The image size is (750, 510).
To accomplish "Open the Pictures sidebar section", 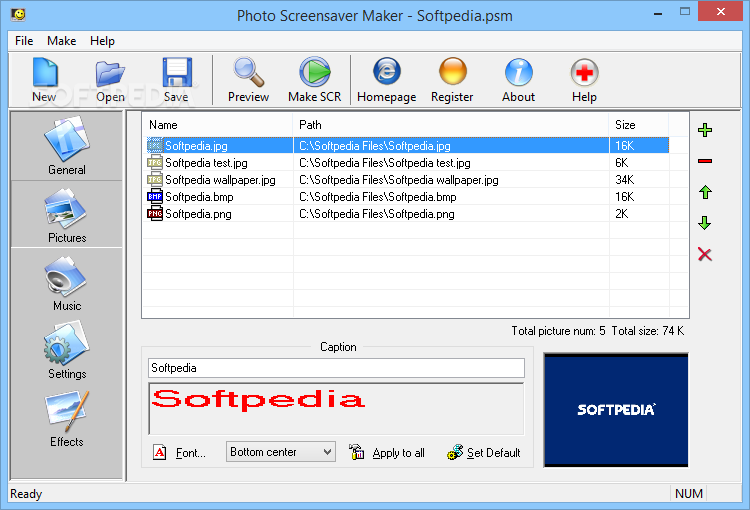I will click(x=67, y=215).
